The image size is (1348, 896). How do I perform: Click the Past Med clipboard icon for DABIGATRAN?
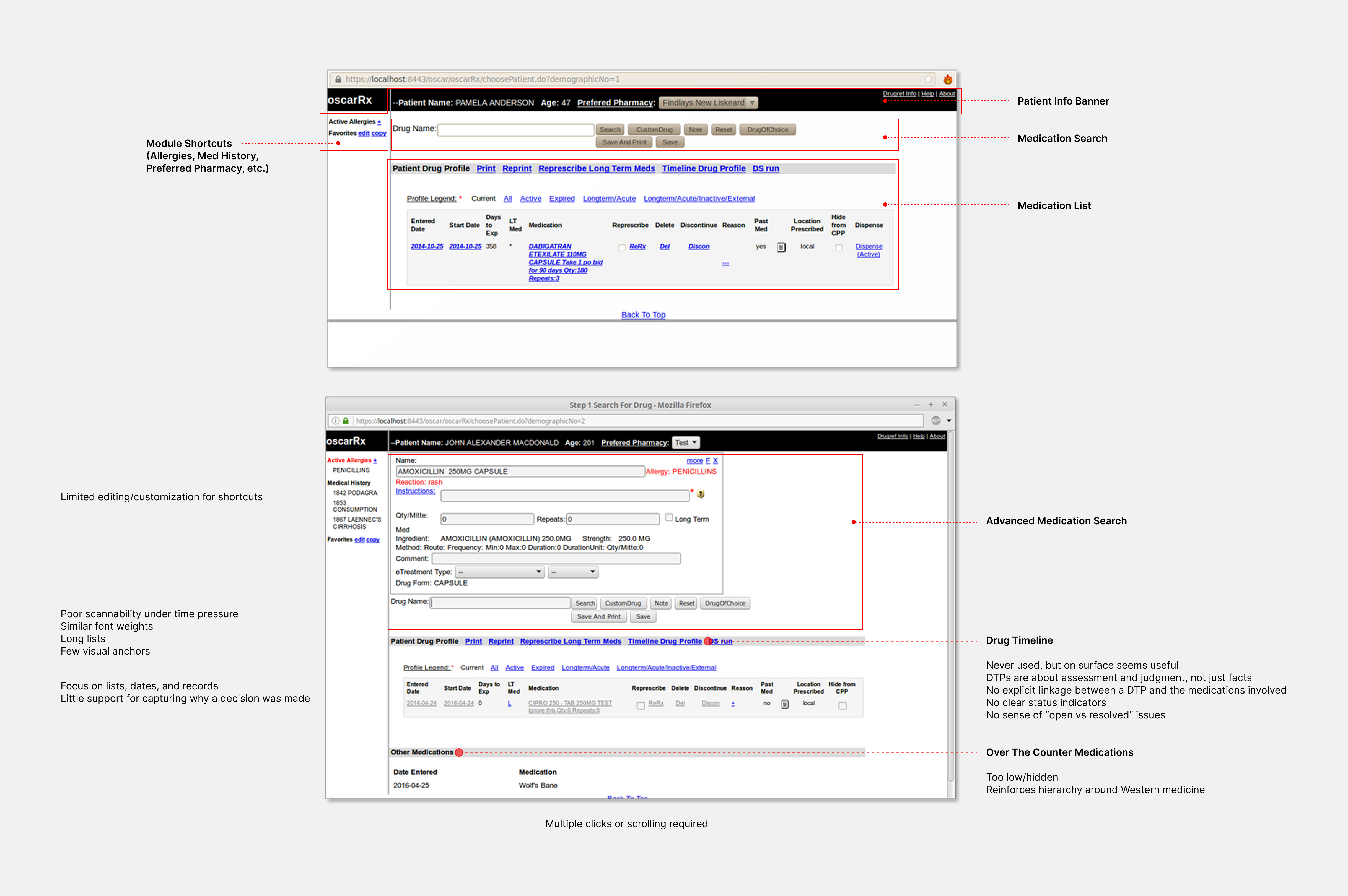tap(781, 247)
